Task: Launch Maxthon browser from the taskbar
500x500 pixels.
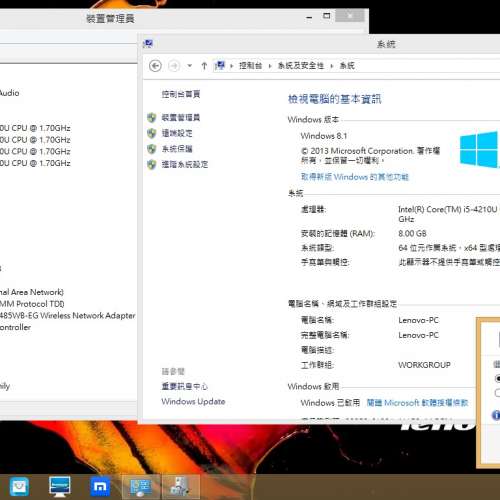Action: [100, 487]
